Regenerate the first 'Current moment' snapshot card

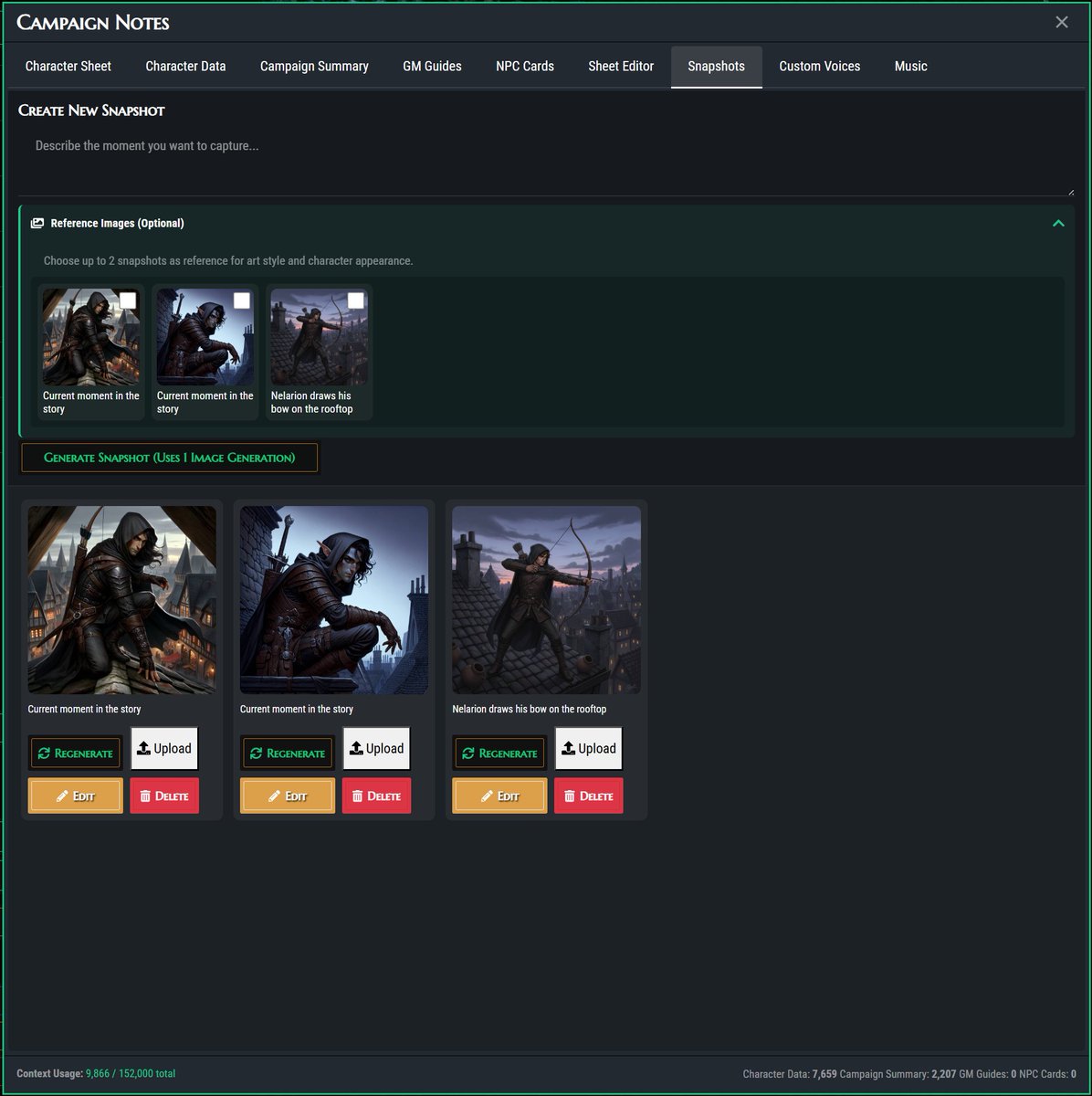tap(75, 753)
